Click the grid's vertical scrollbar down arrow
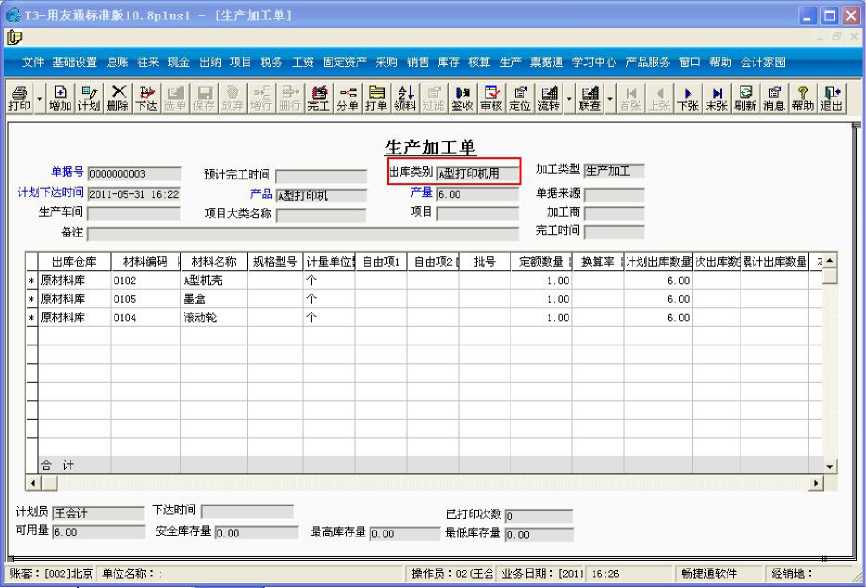Viewport: 866px width, 588px height. [830, 467]
